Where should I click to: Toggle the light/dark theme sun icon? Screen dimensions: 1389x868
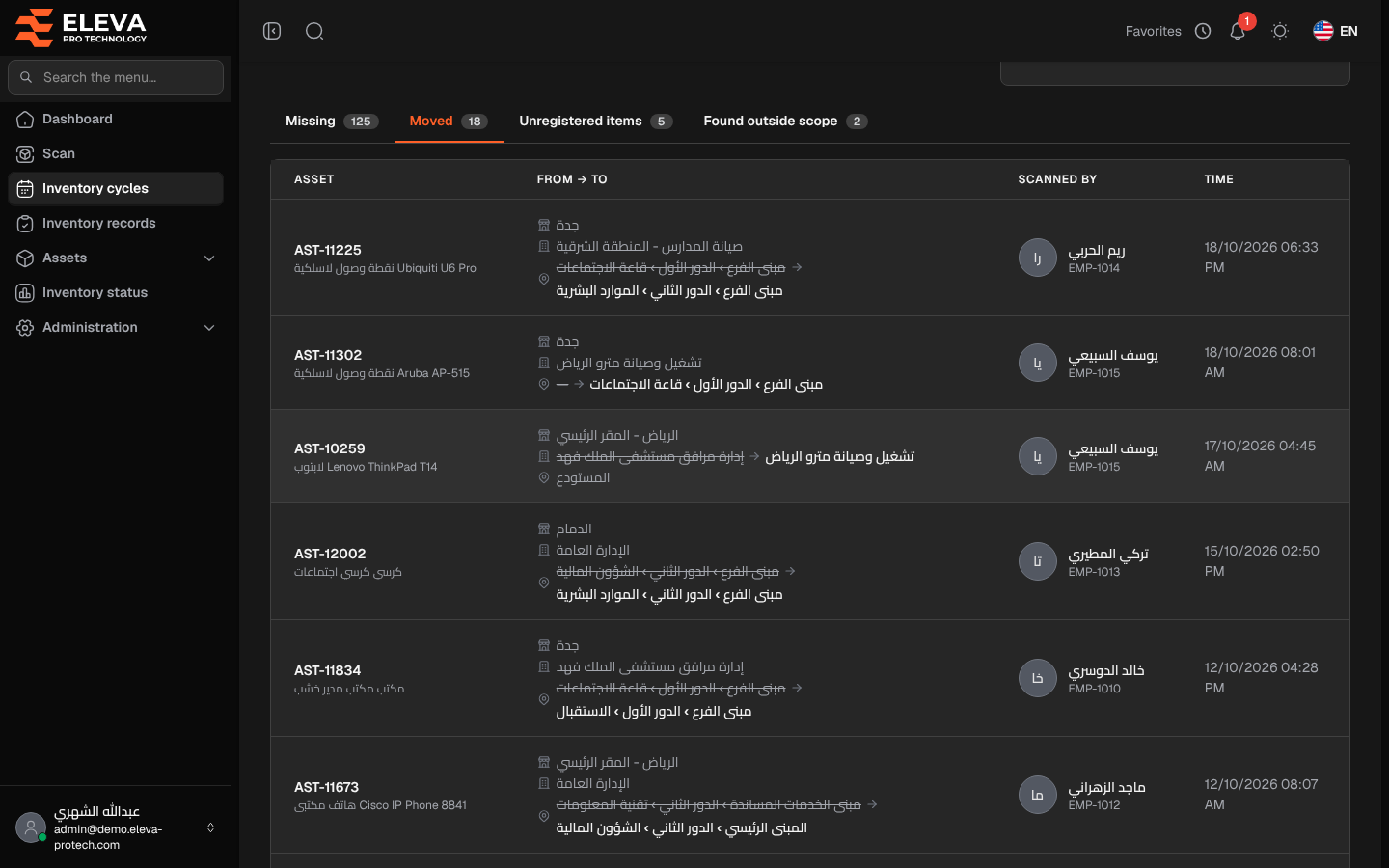[1280, 31]
